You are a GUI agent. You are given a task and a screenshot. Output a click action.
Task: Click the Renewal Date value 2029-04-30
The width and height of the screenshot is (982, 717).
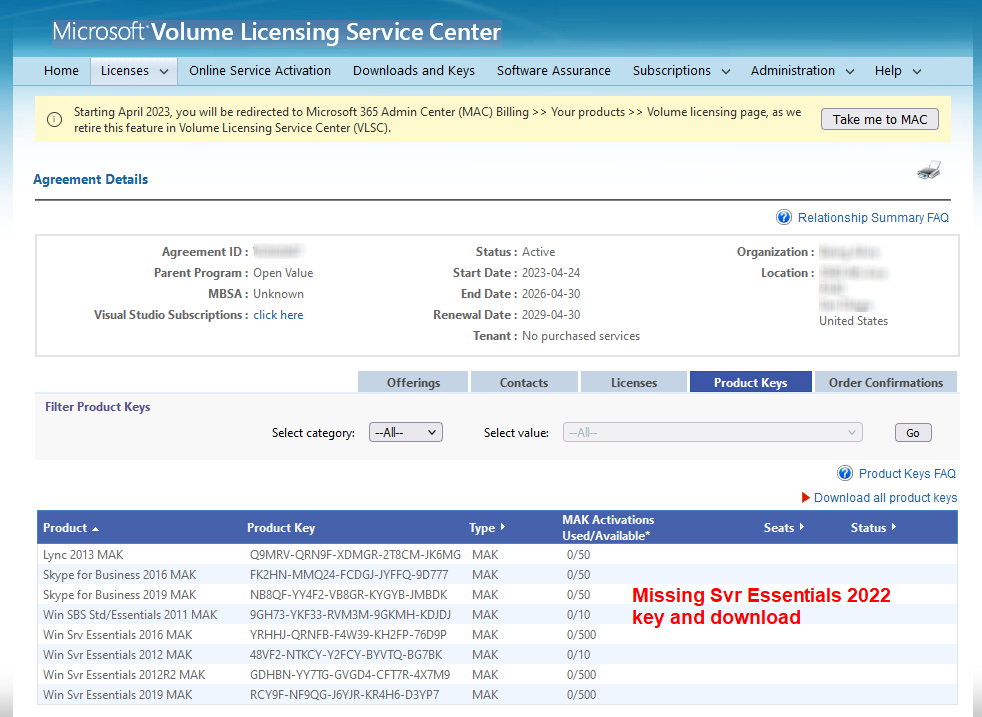[x=551, y=315]
